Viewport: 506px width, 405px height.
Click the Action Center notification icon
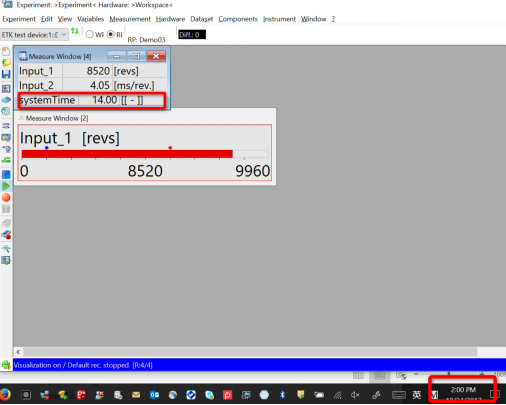tap(495, 395)
